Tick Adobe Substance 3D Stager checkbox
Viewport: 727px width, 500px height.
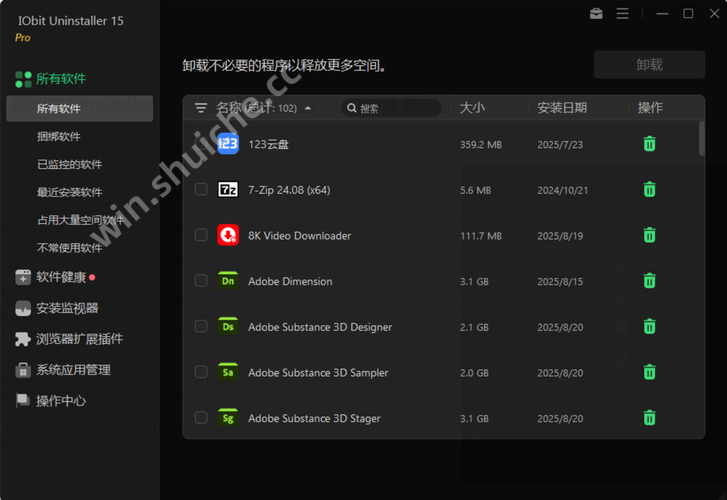[x=201, y=418]
